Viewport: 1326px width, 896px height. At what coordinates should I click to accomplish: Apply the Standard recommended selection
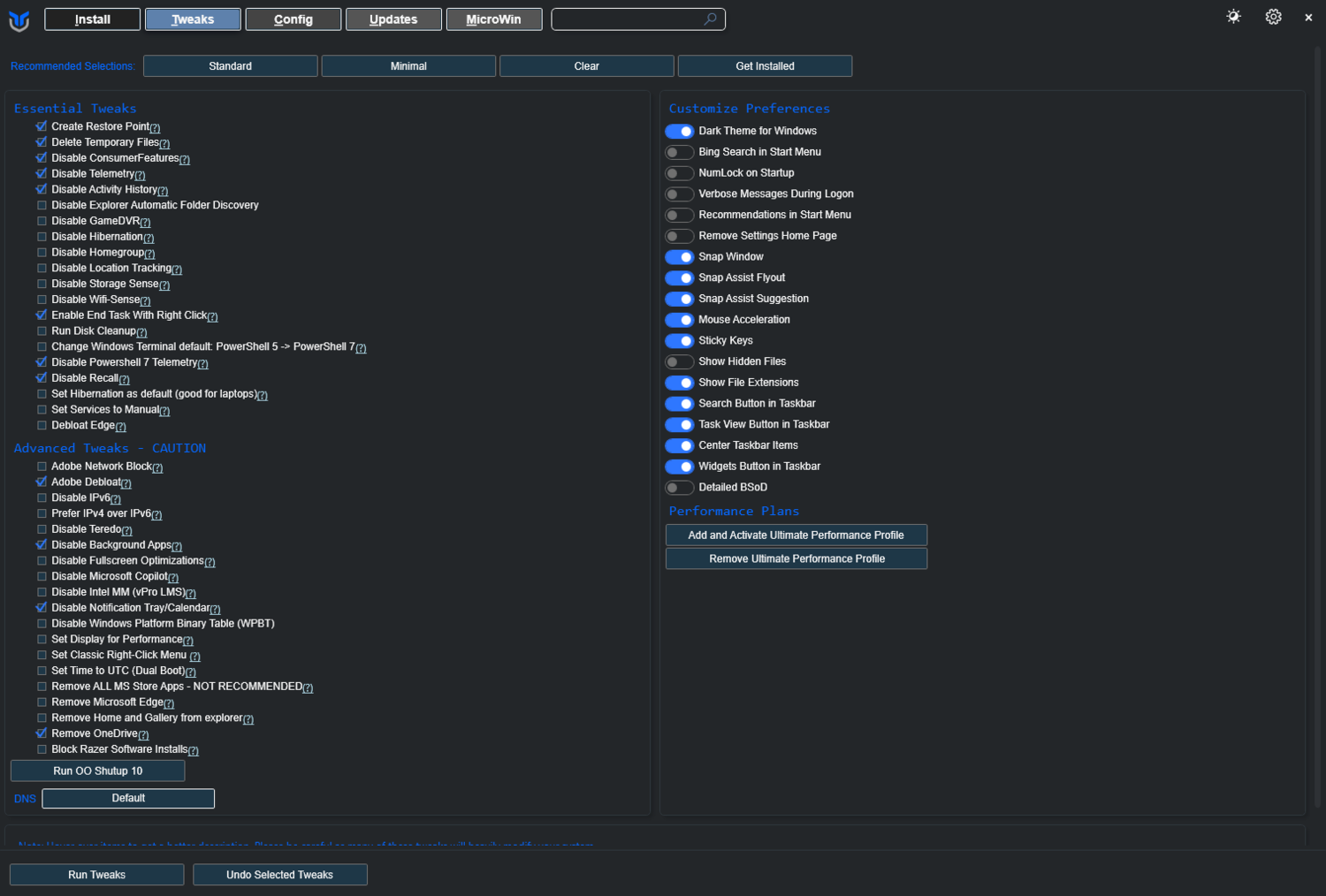[x=230, y=66]
